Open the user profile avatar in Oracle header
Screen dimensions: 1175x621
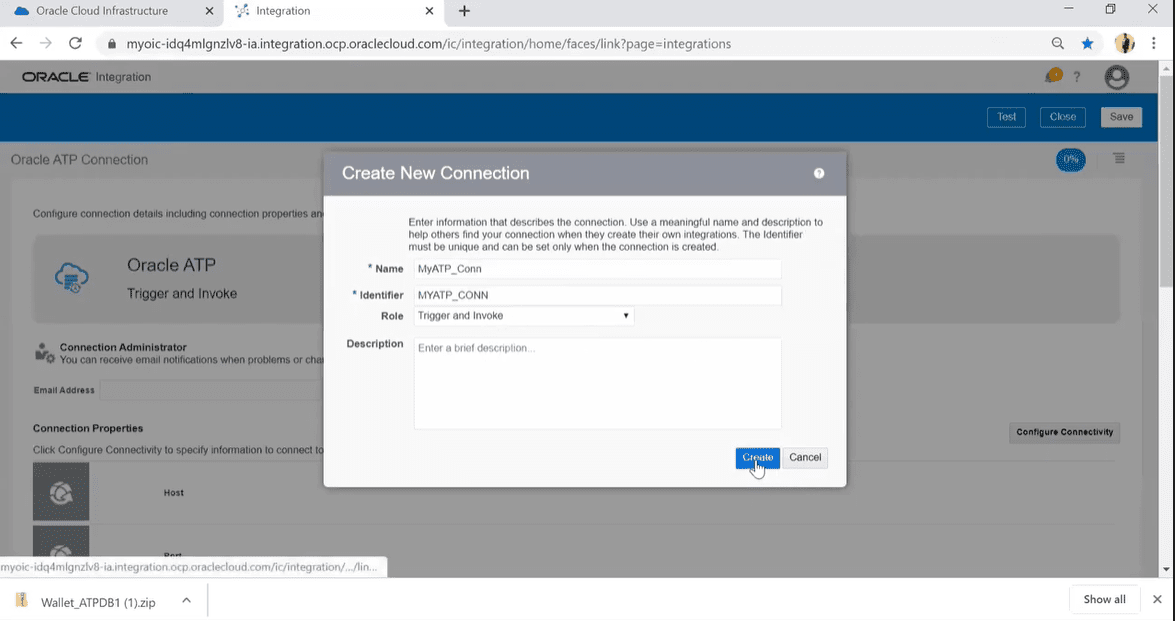[x=1117, y=77]
